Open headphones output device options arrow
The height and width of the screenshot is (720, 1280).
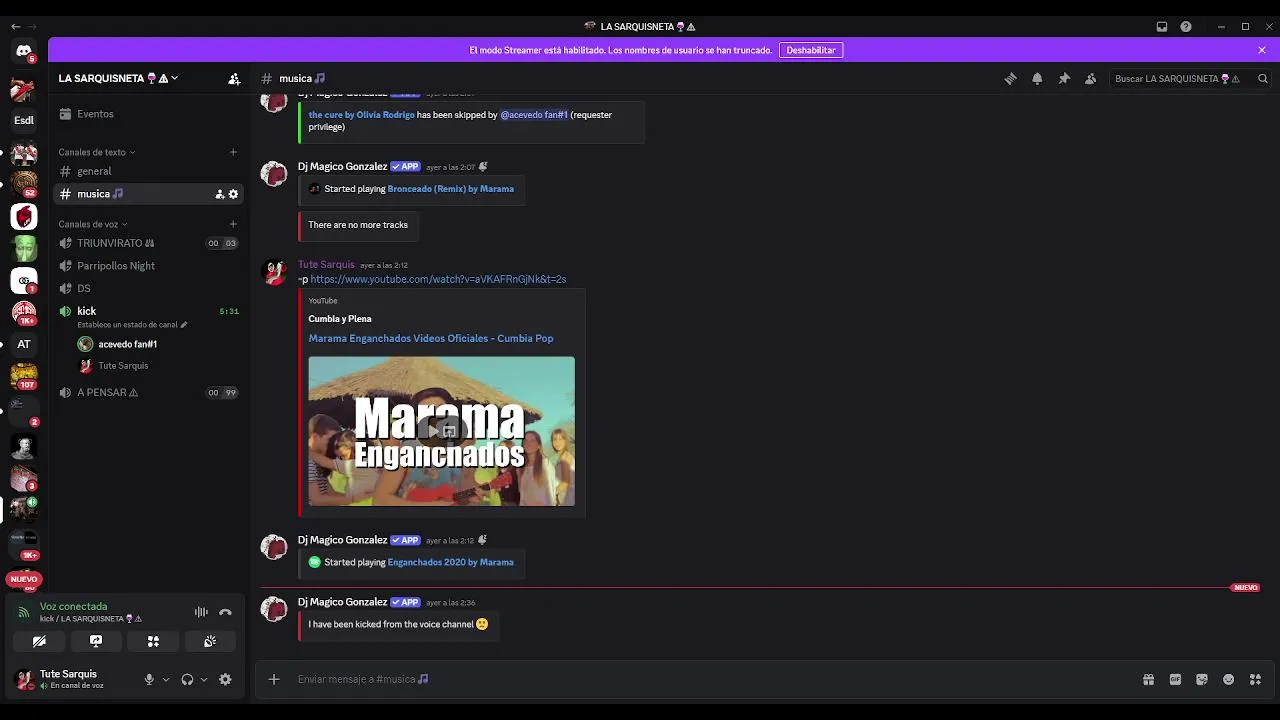click(204, 680)
